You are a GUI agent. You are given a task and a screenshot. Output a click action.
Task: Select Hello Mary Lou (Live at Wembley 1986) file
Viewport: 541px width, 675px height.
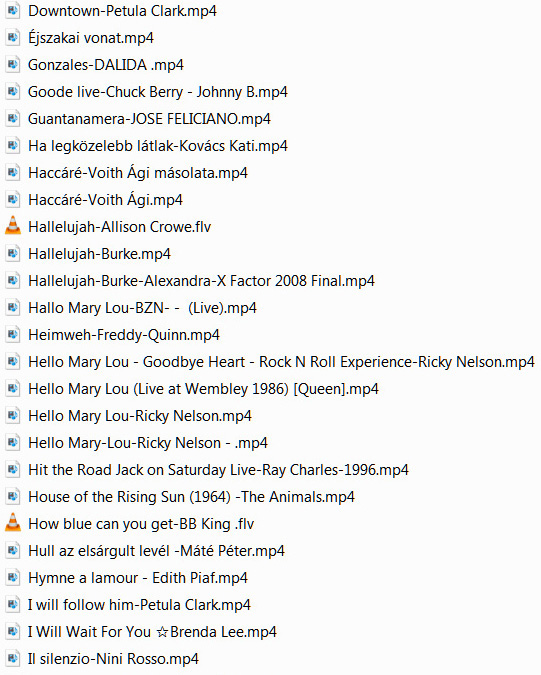click(203, 389)
